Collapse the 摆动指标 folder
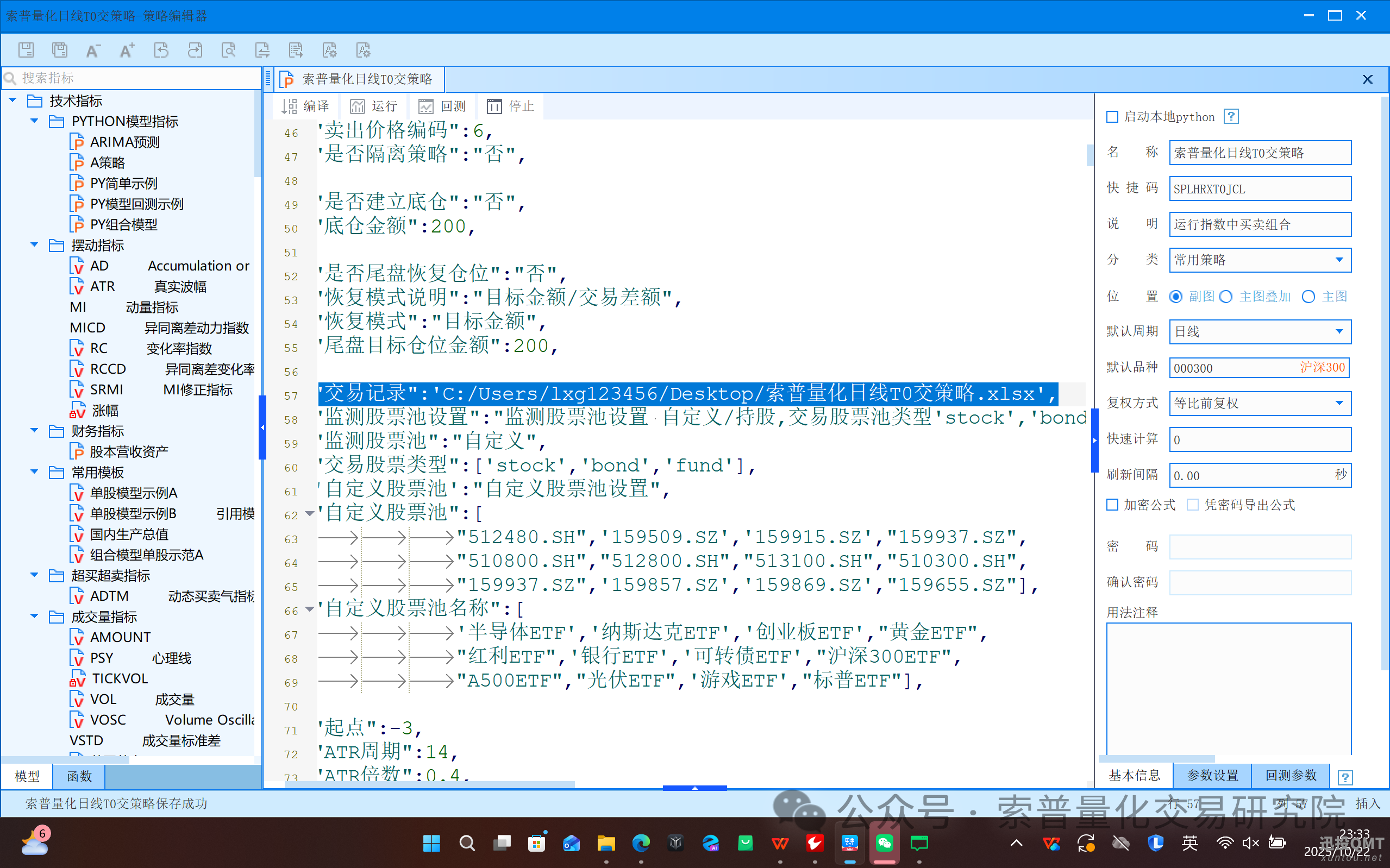Screen dimensions: 1390x868 pyautogui.click(x=34, y=245)
